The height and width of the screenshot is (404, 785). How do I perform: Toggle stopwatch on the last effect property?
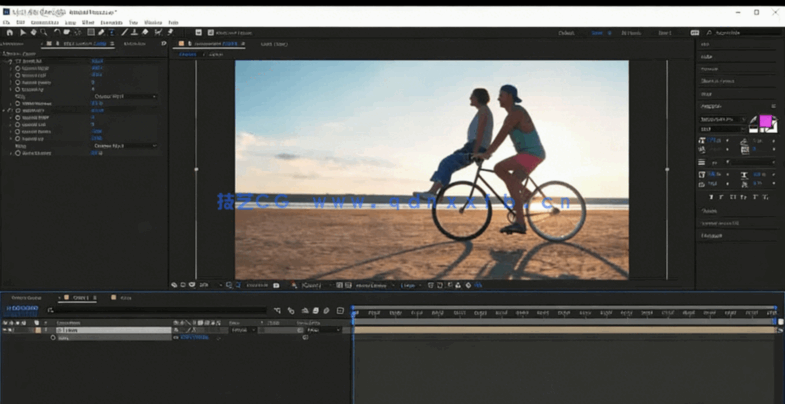tap(17, 153)
